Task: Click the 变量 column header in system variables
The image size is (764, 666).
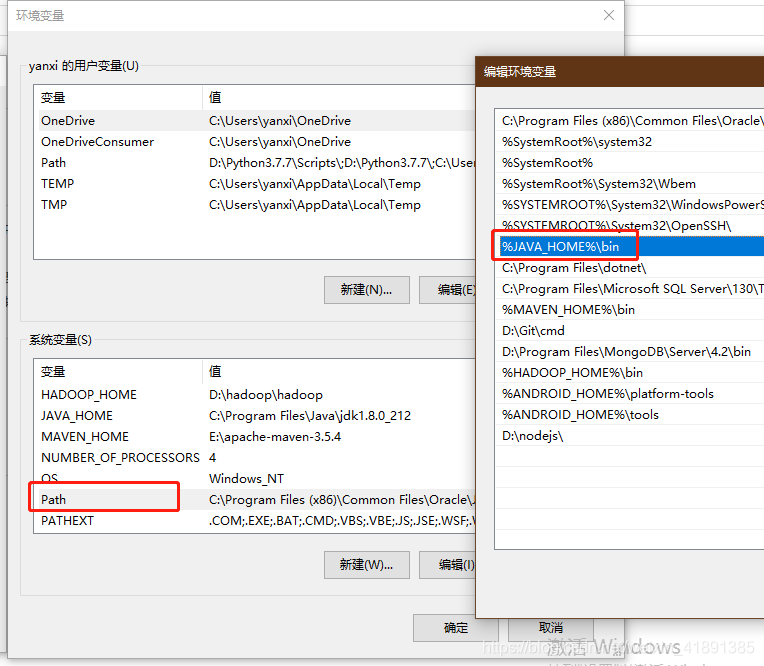Action: click(118, 372)
